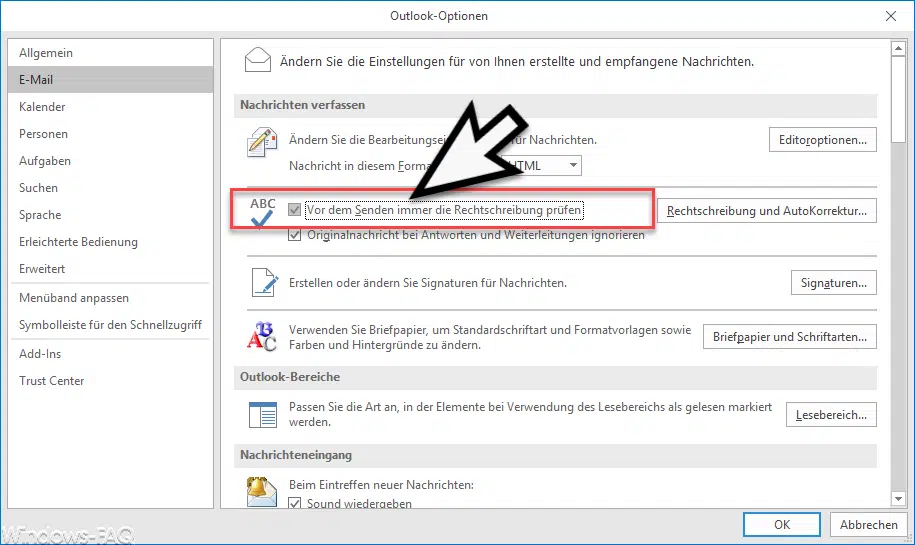Click the scrollbar down arrow

coord(898,499)
